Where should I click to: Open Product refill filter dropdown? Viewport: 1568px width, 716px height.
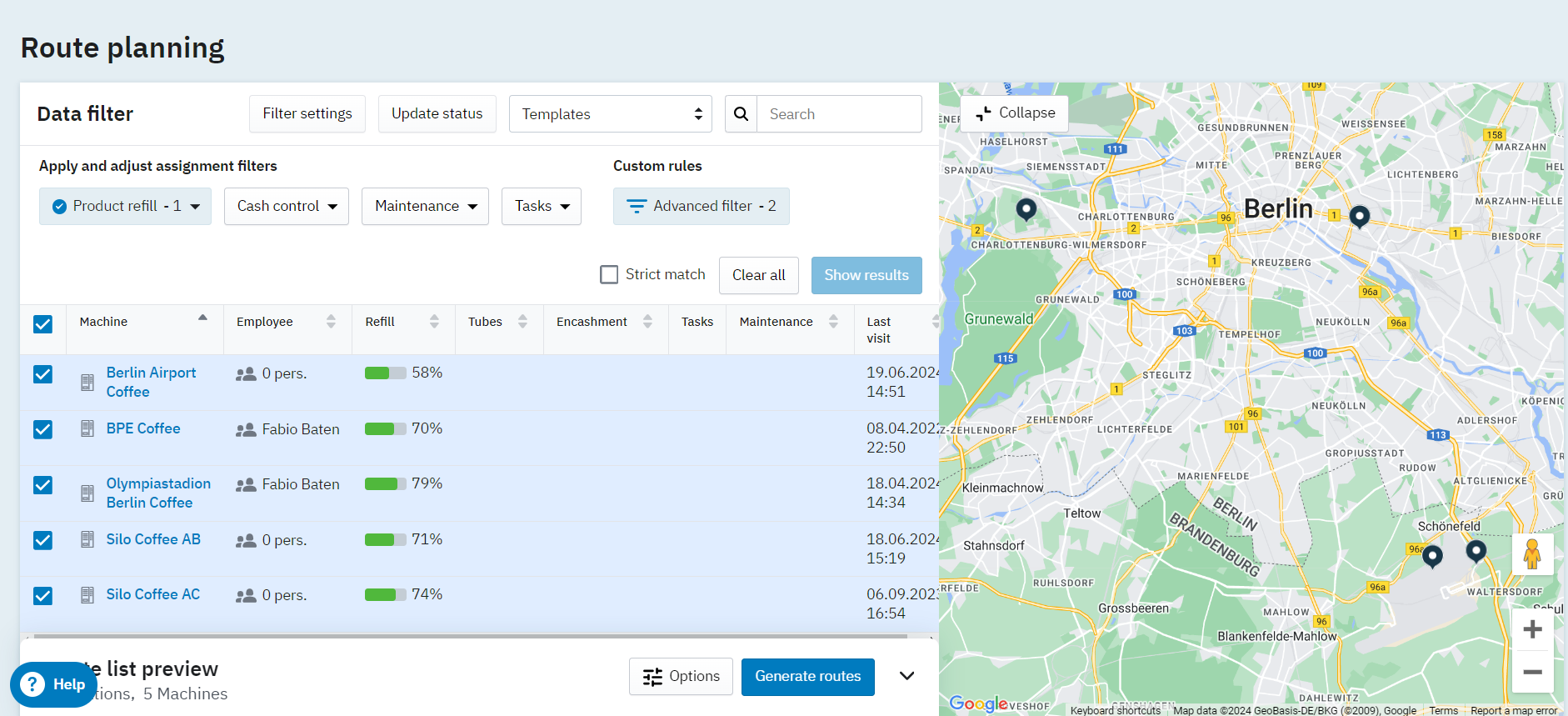(x=125, y=206)
